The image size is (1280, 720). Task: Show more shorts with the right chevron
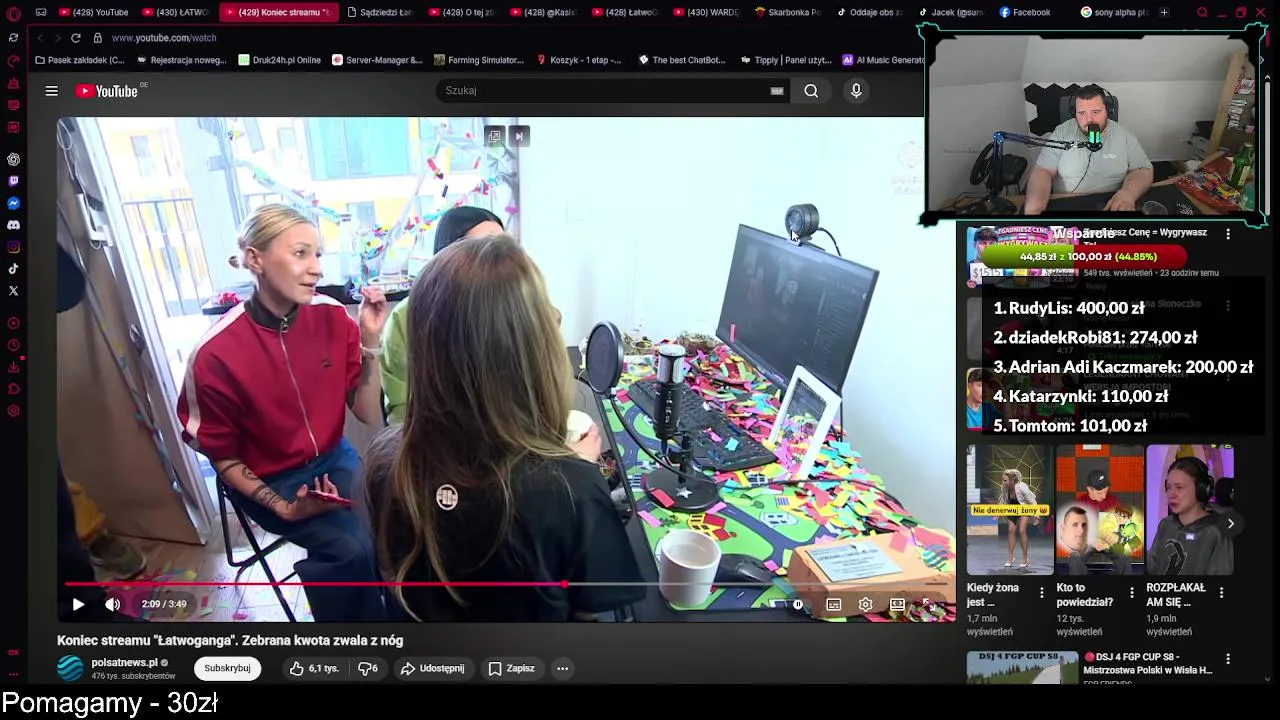coord(1231,523)
